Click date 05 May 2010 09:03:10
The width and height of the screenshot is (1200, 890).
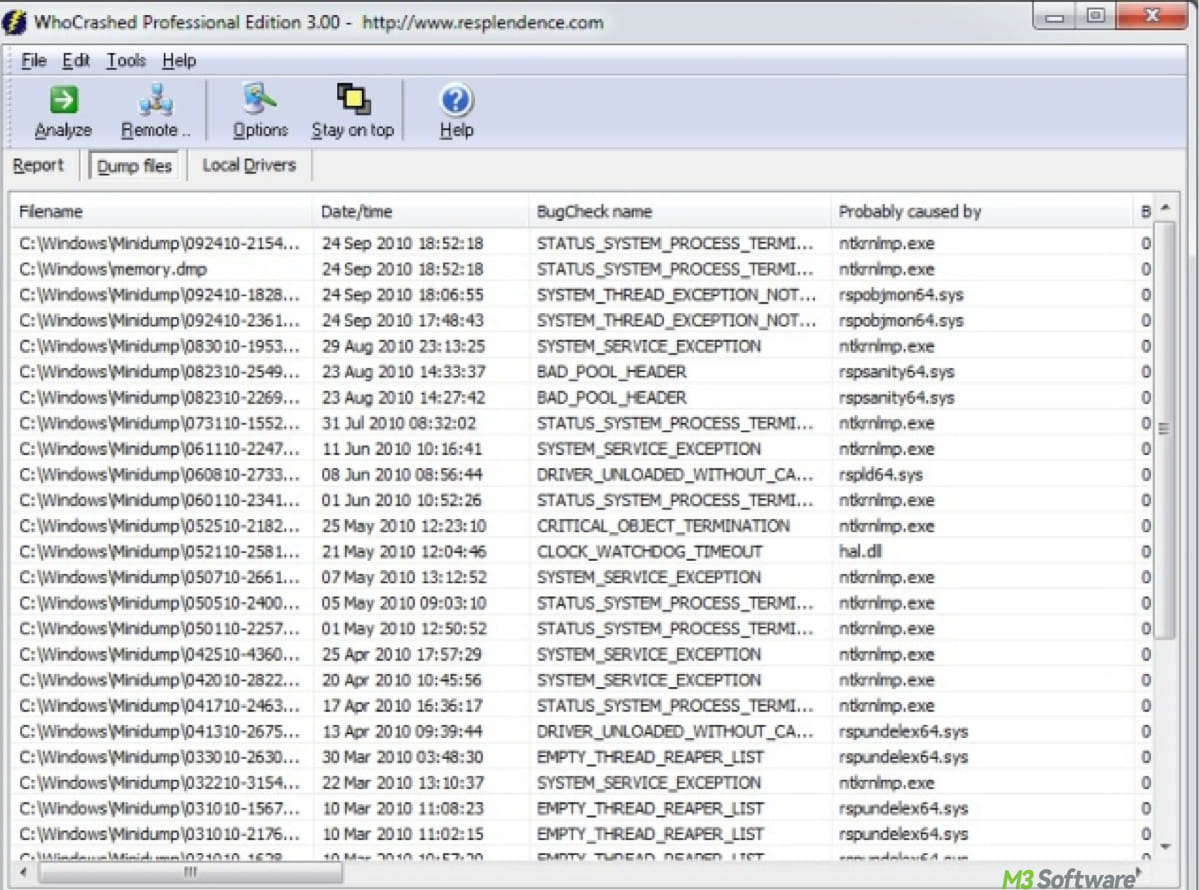click(x=403, y=603)
